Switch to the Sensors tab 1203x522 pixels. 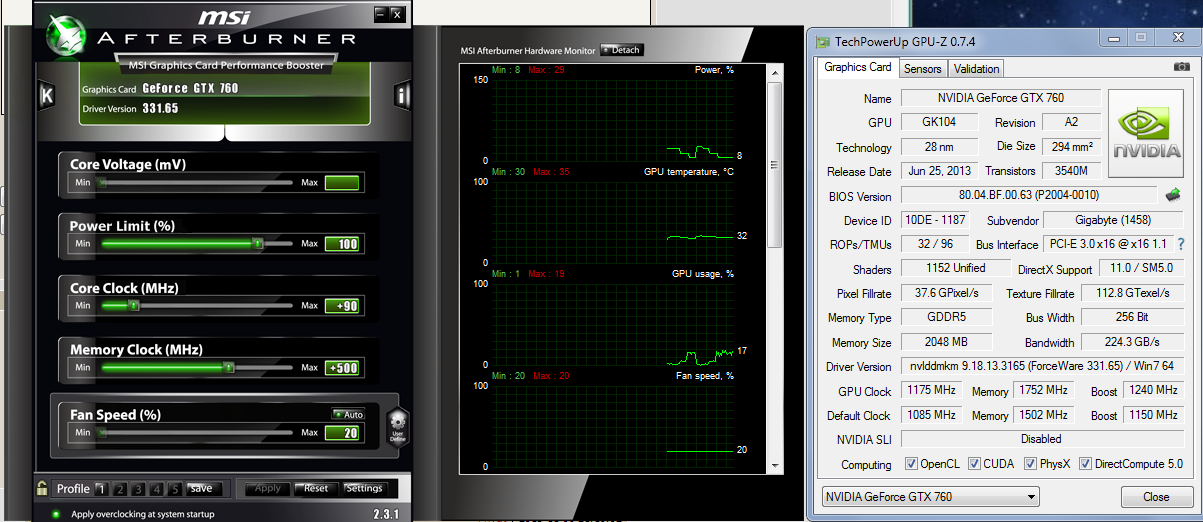(x=922, y=69)
